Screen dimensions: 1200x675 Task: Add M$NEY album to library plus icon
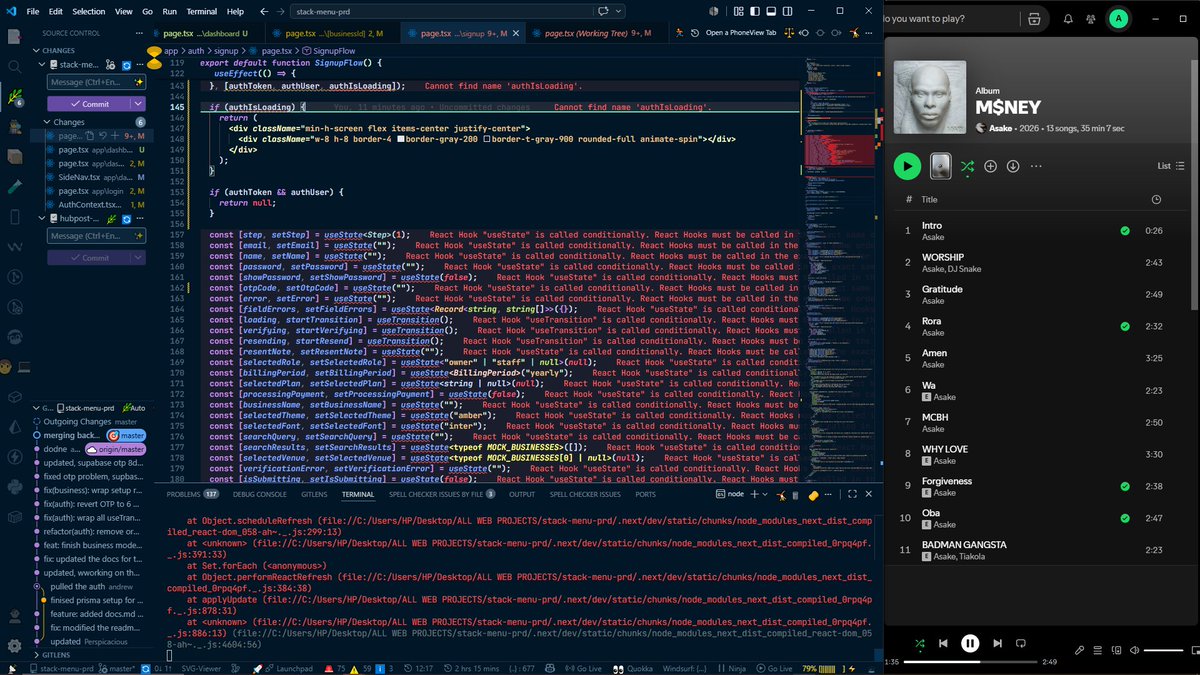(991, 166)
